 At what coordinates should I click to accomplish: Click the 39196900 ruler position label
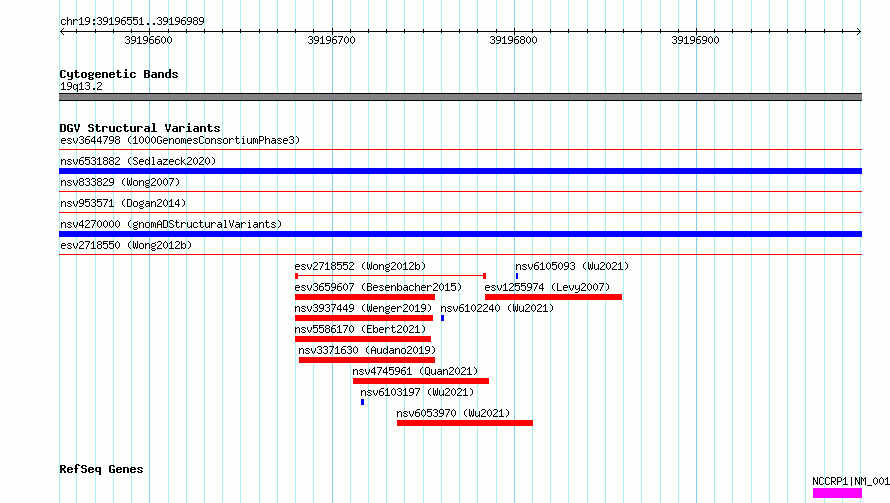point(695,40)
